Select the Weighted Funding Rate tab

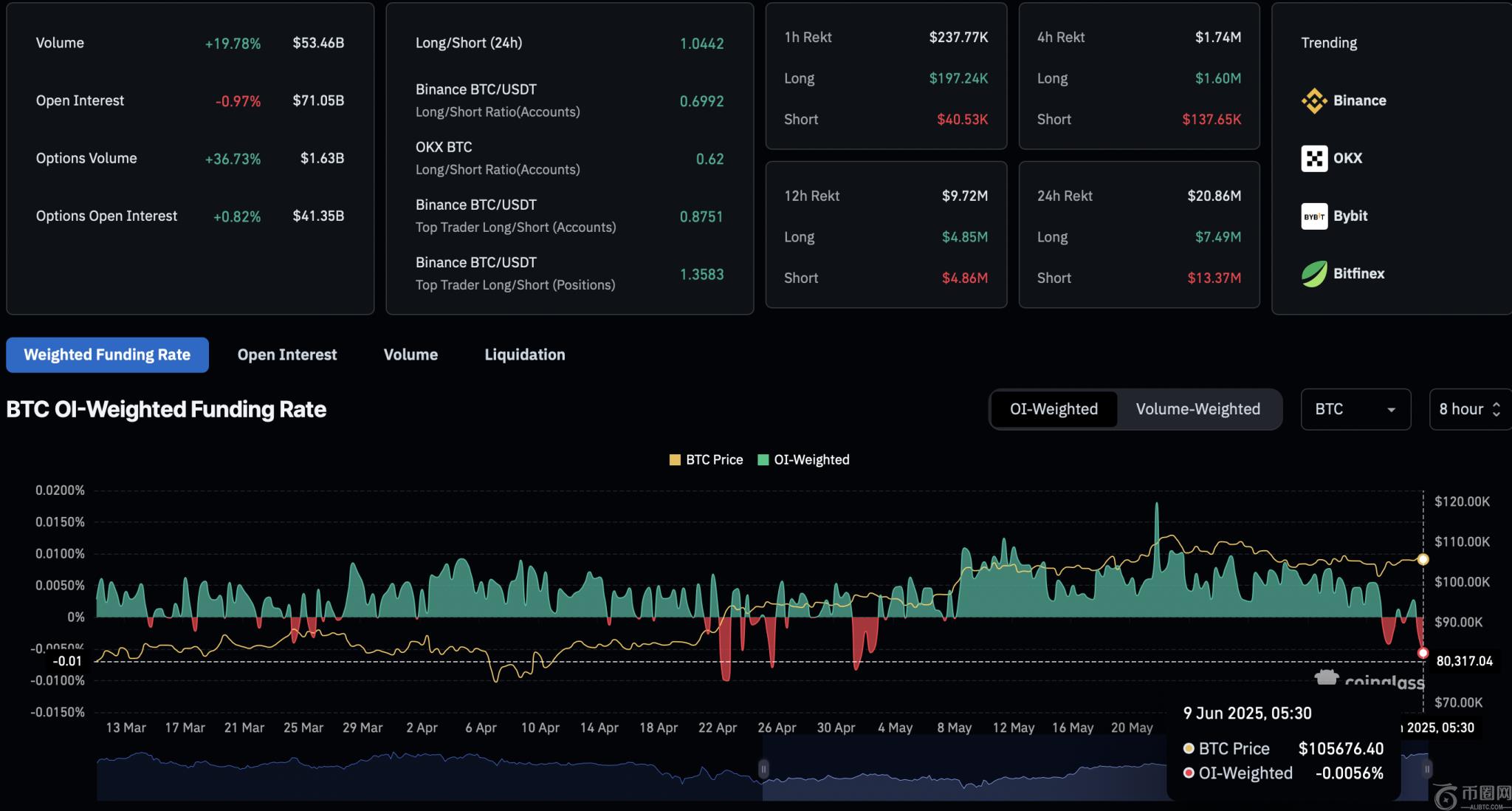tap(107, 355)
